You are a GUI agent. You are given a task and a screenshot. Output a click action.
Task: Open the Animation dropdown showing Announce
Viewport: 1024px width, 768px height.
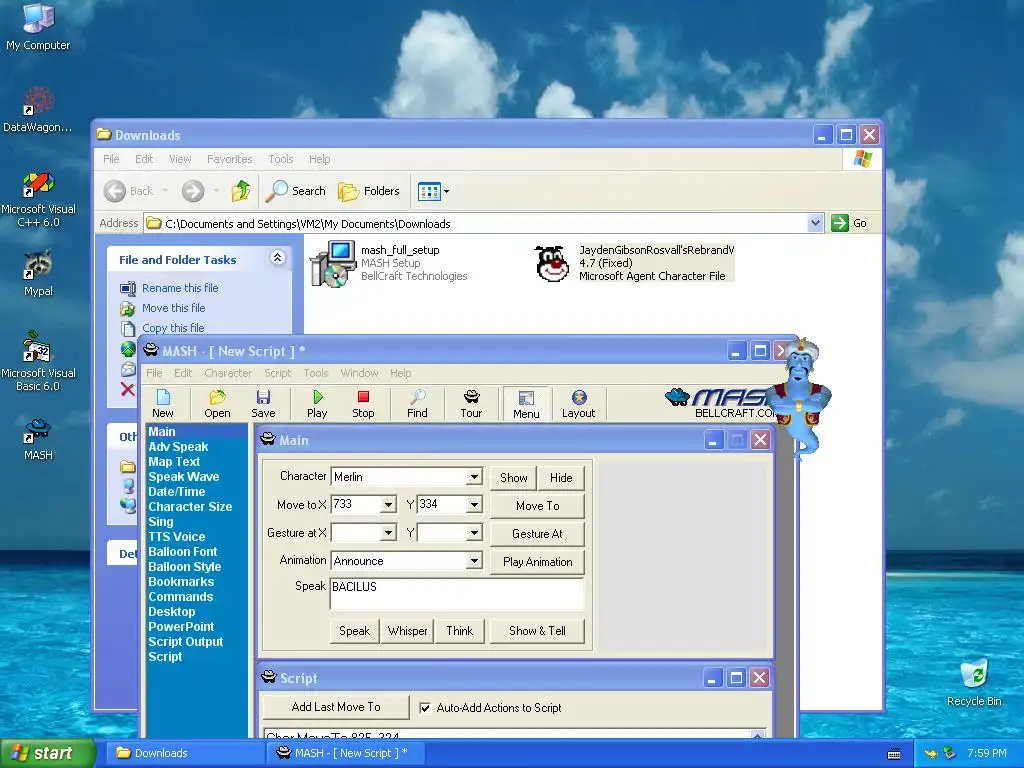pos(474,561)
